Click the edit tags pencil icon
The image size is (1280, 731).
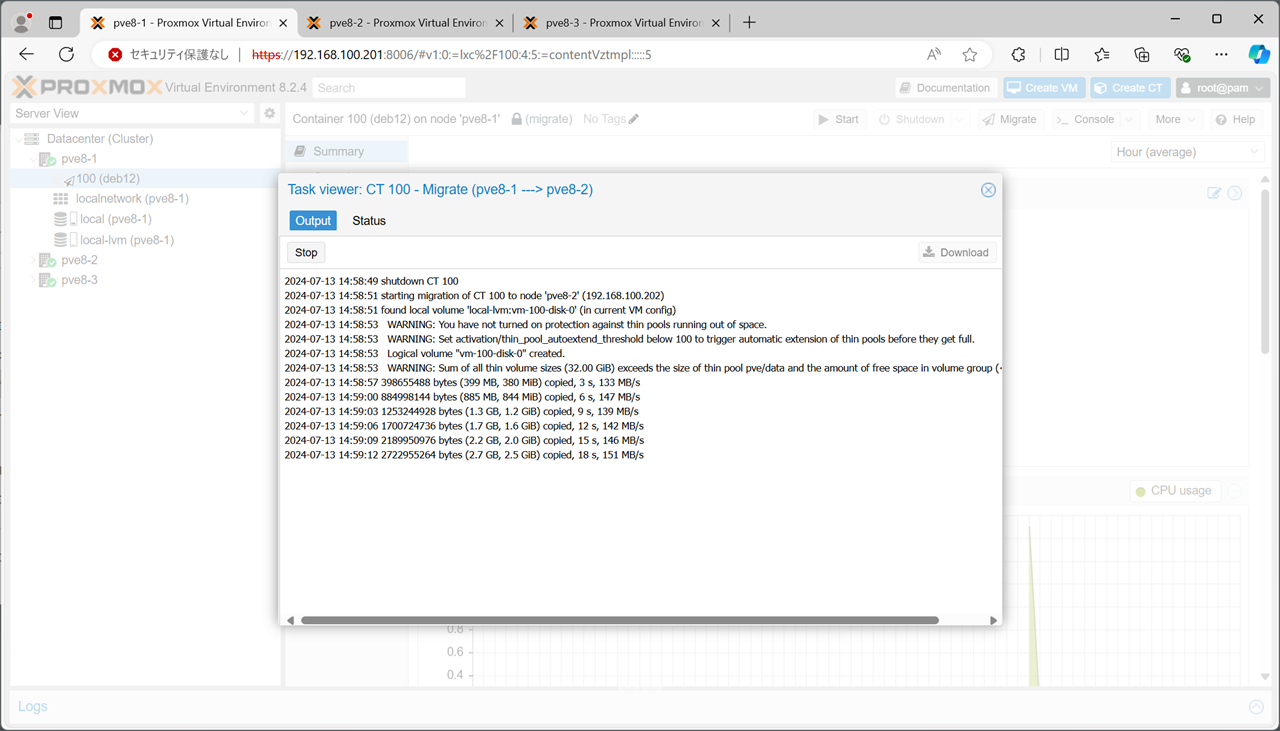(634, 119)
